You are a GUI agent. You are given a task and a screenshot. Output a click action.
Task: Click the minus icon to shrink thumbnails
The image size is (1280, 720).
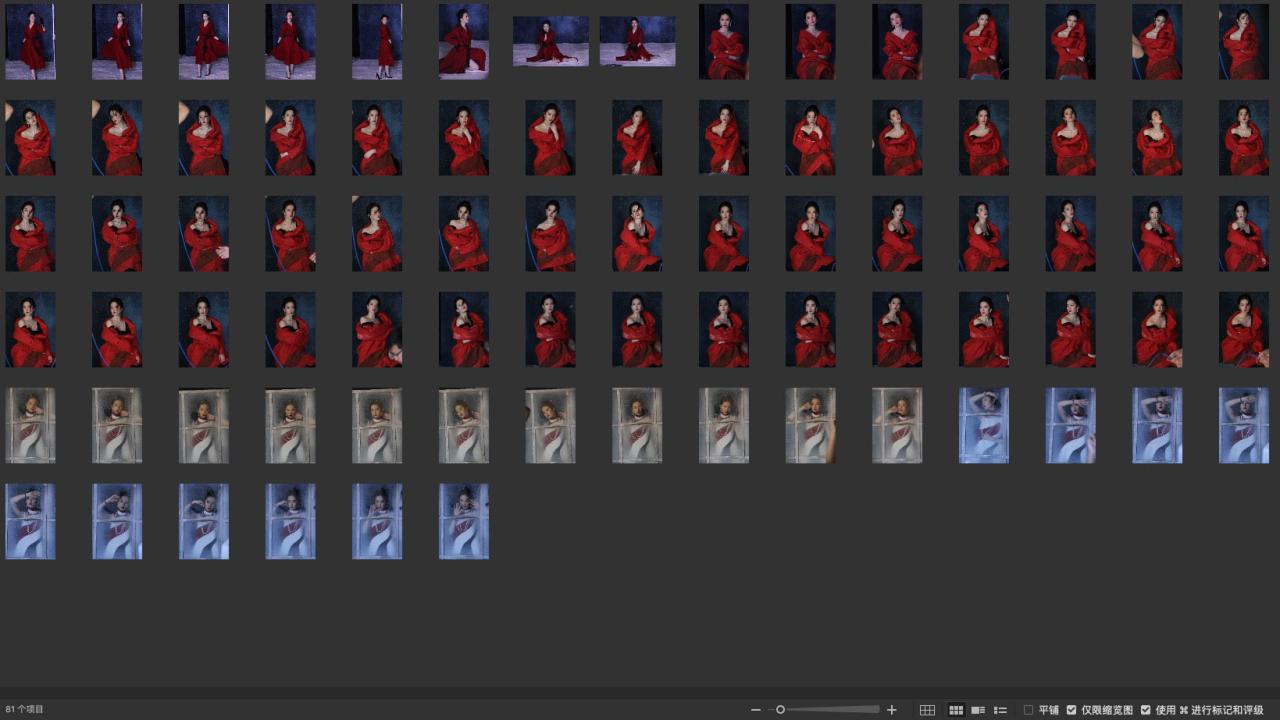click(x=756, y=710)
